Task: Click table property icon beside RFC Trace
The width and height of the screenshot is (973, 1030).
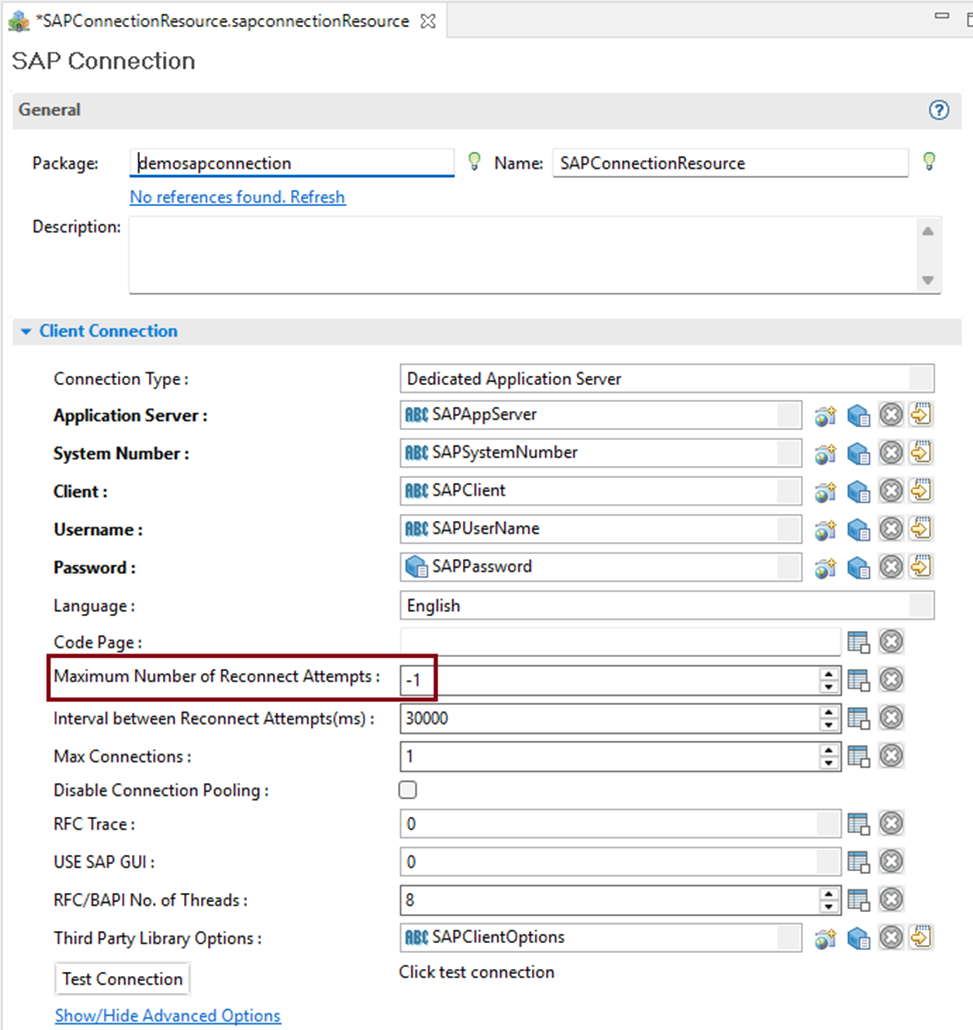Action: tap(859, 824)
